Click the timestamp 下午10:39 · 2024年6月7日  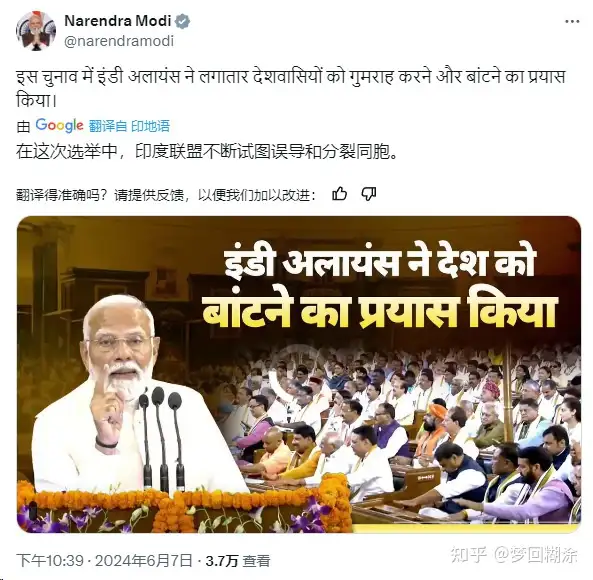coord(104,560)
